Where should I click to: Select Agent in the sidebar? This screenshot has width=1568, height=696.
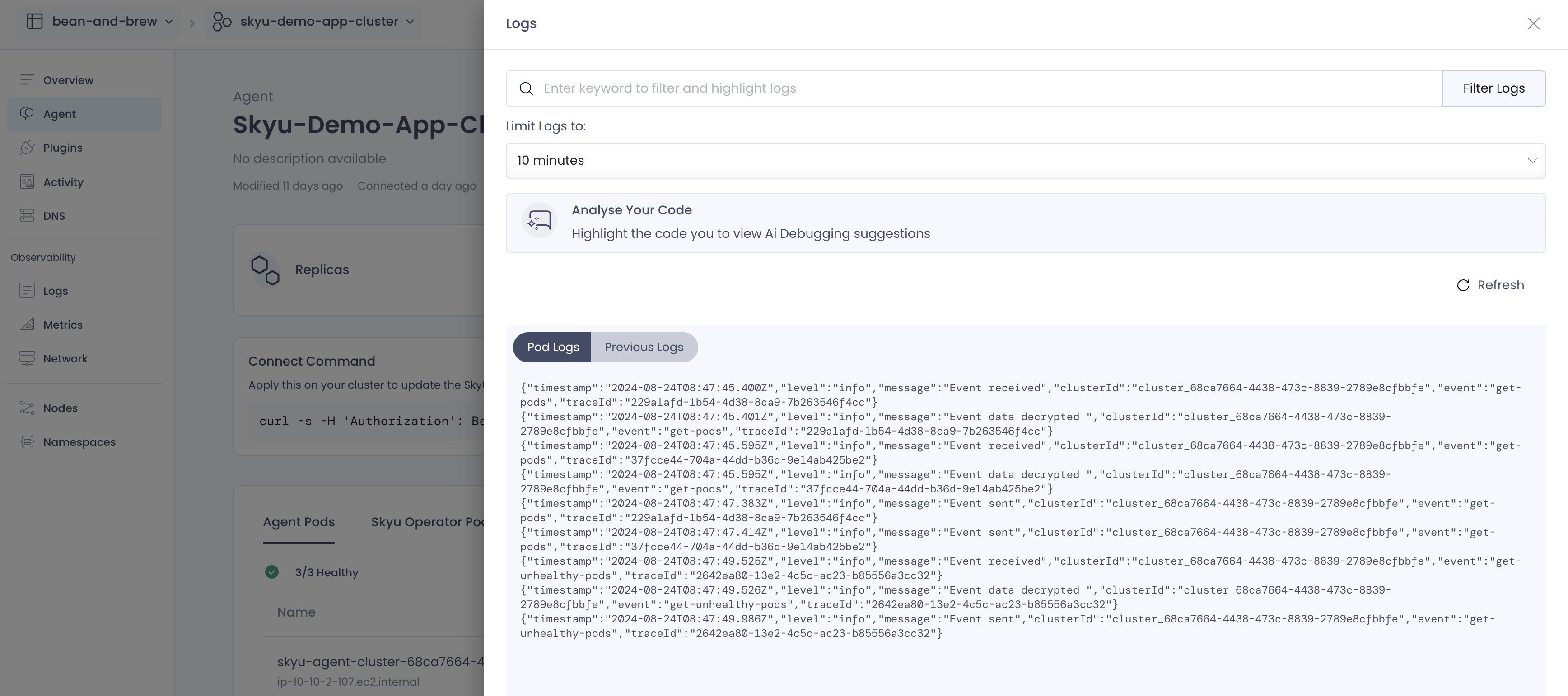[84, 114]
